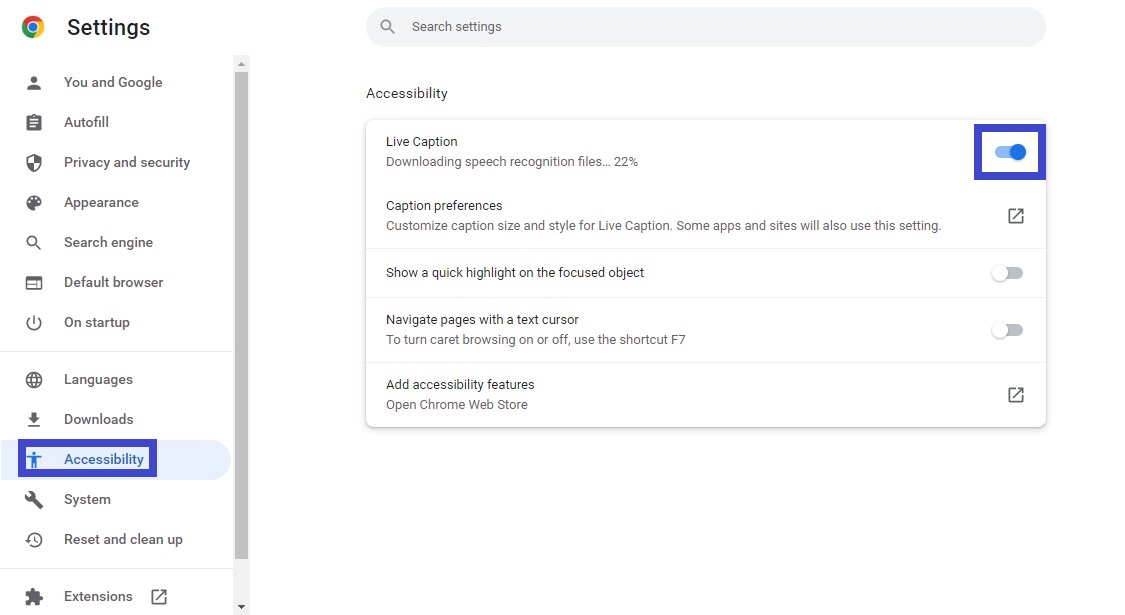Click the Extensions puzzle piece icon
The width and height of the screenshot is (1125, 615).
(x=34, y=597)
